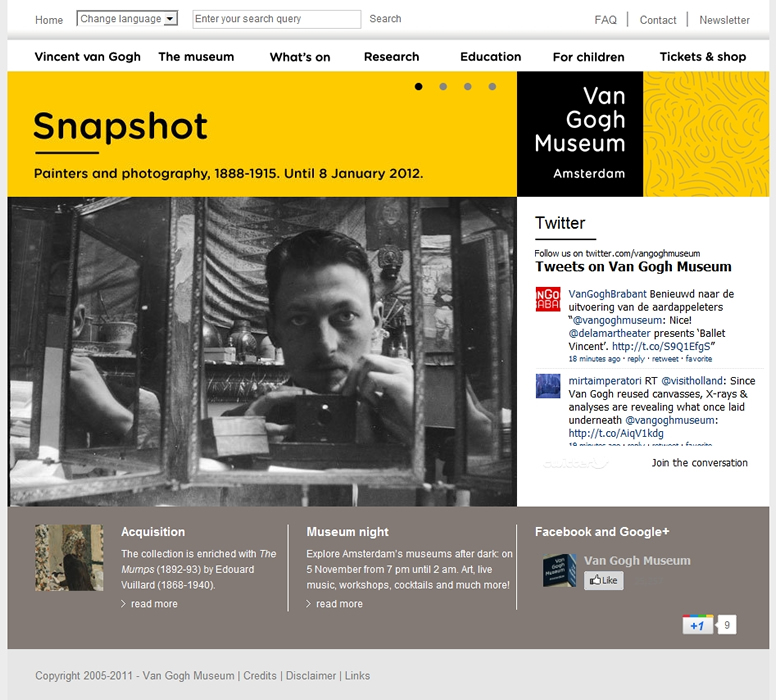The width and height of the screenshot is (776, 700).
Task: Expand Acquisition read more link
Action: 153,604
